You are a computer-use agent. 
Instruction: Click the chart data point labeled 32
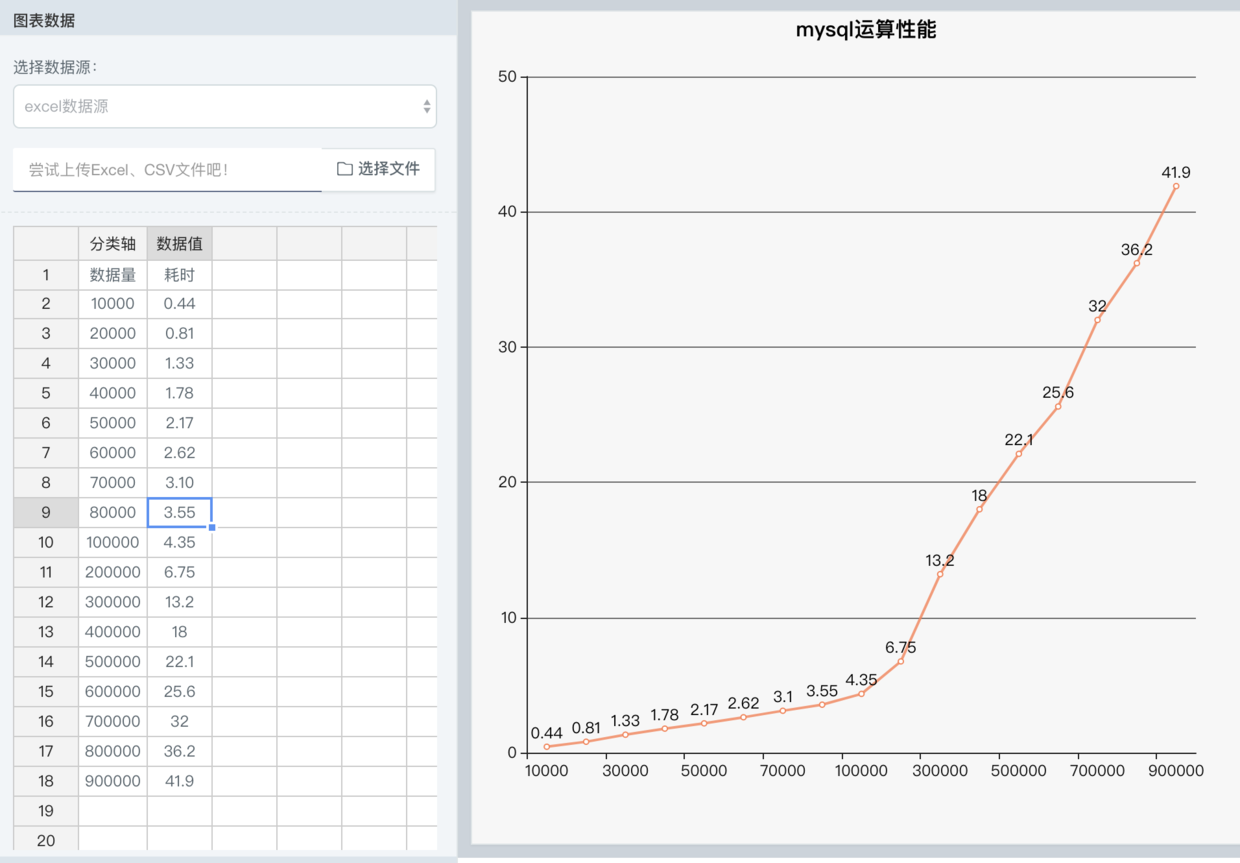tap(1097, 319)
